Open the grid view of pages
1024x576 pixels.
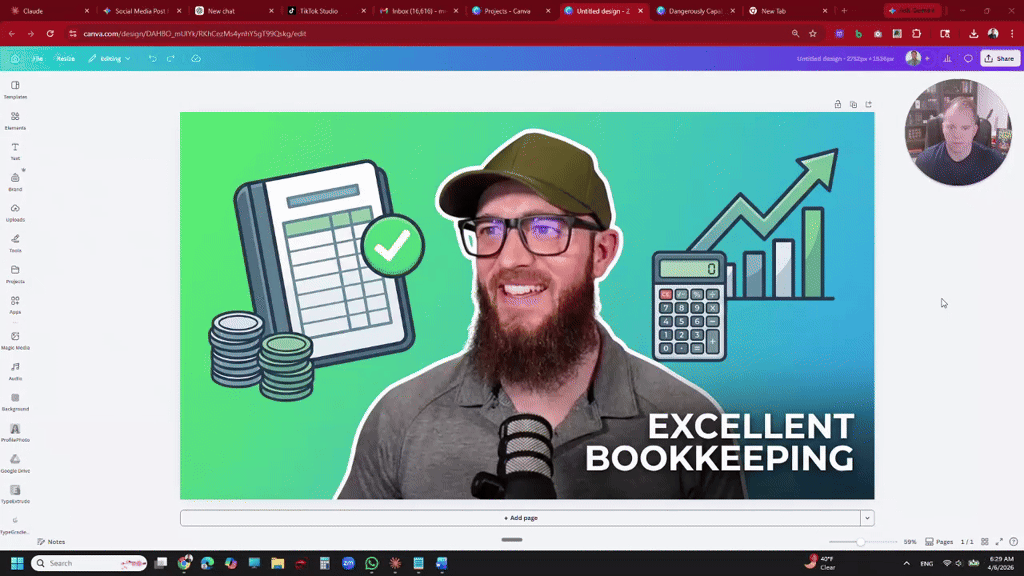click(x=985, y=541)
